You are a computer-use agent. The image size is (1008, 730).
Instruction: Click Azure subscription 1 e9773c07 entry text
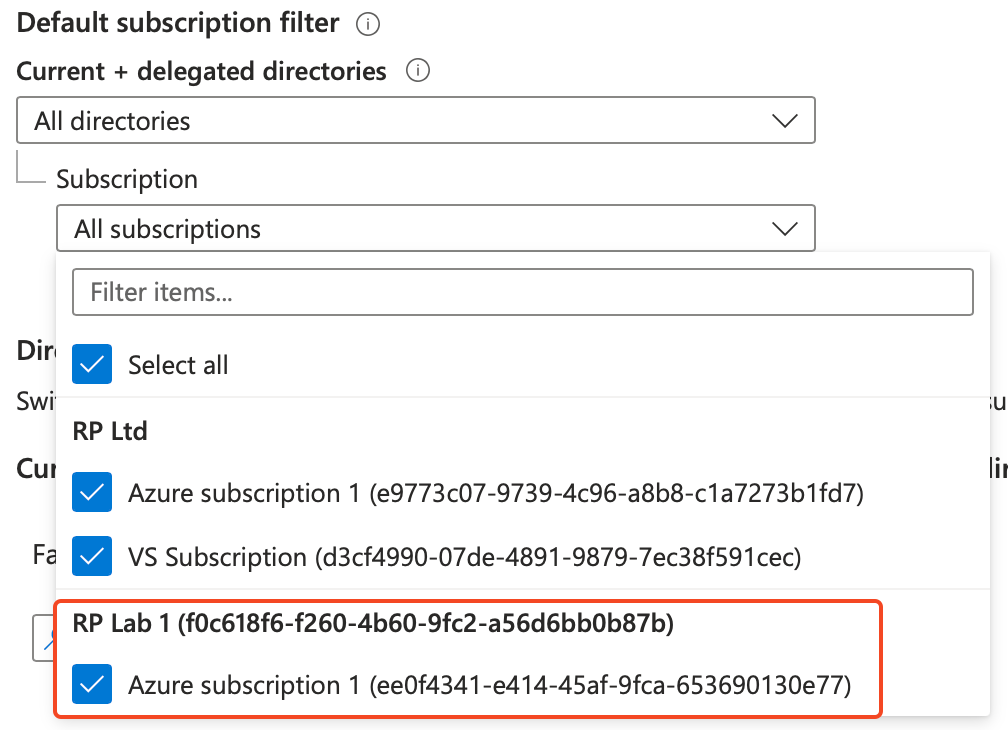[495, 493]
